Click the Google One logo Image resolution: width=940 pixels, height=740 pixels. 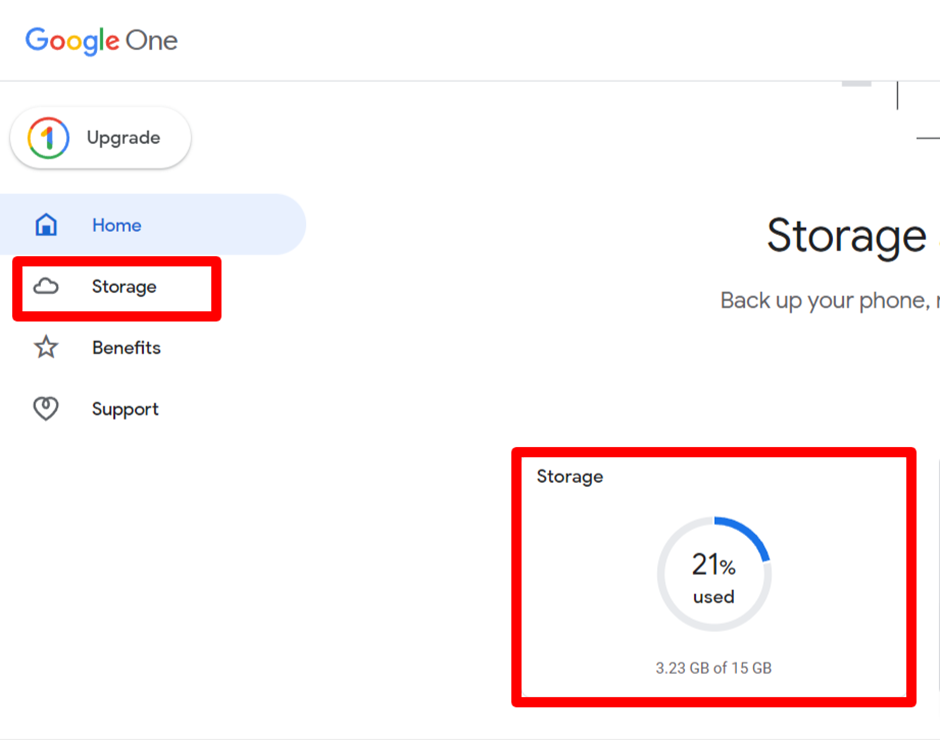101,40
